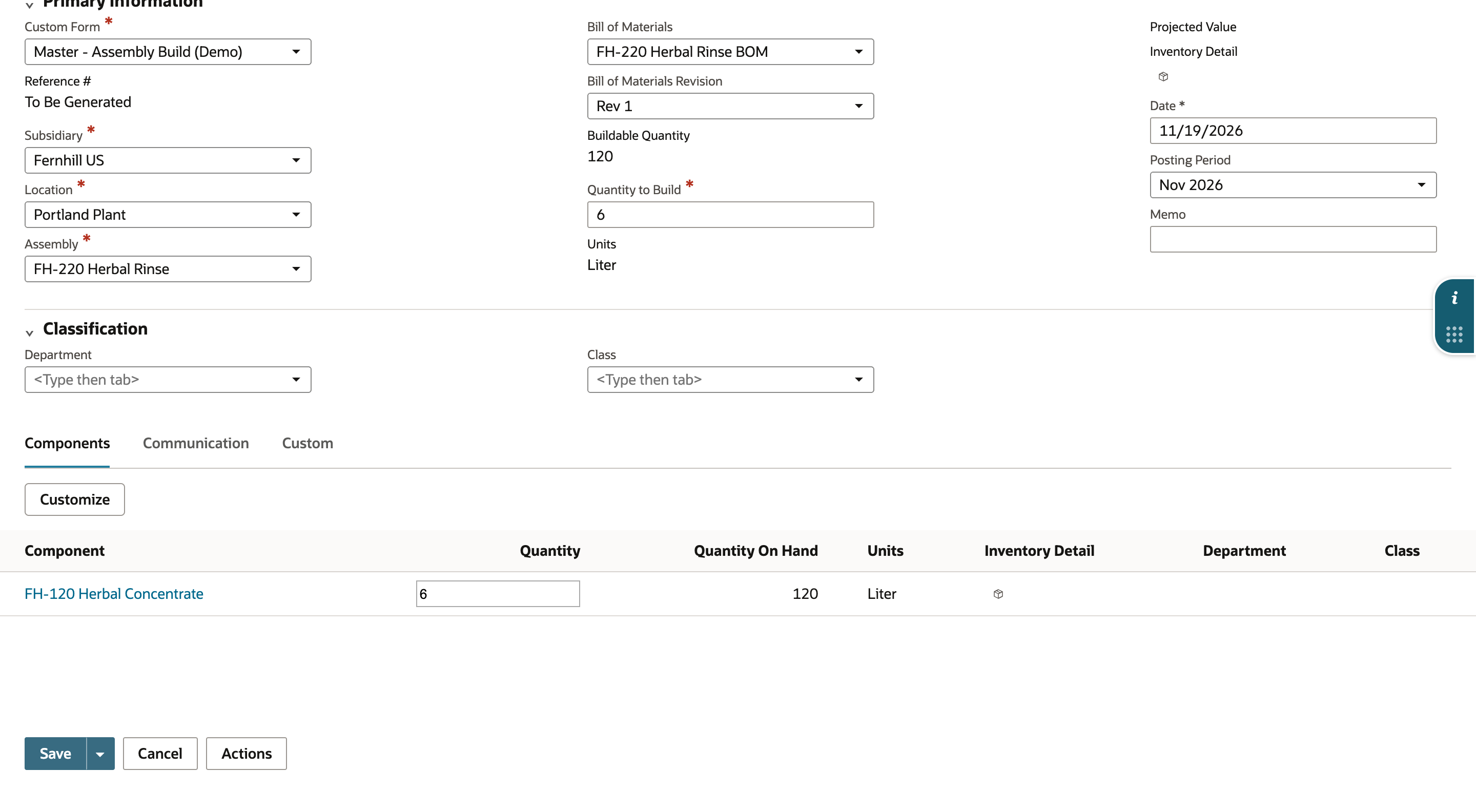Click the Buildable Quantity value 120
This screenshot has height=812, width=1476.
(600, 156)
